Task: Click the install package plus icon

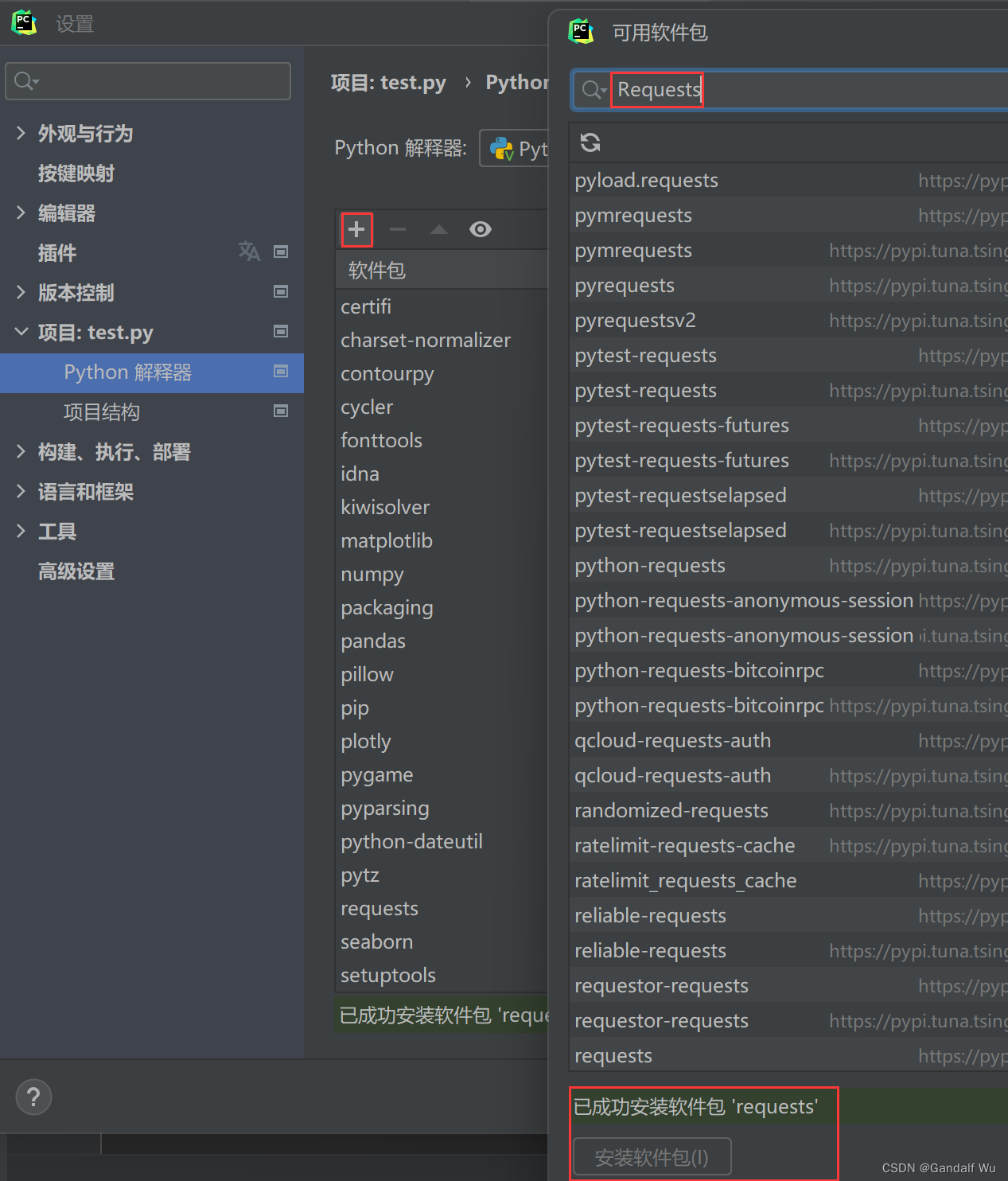Action: tap(356, 229)
